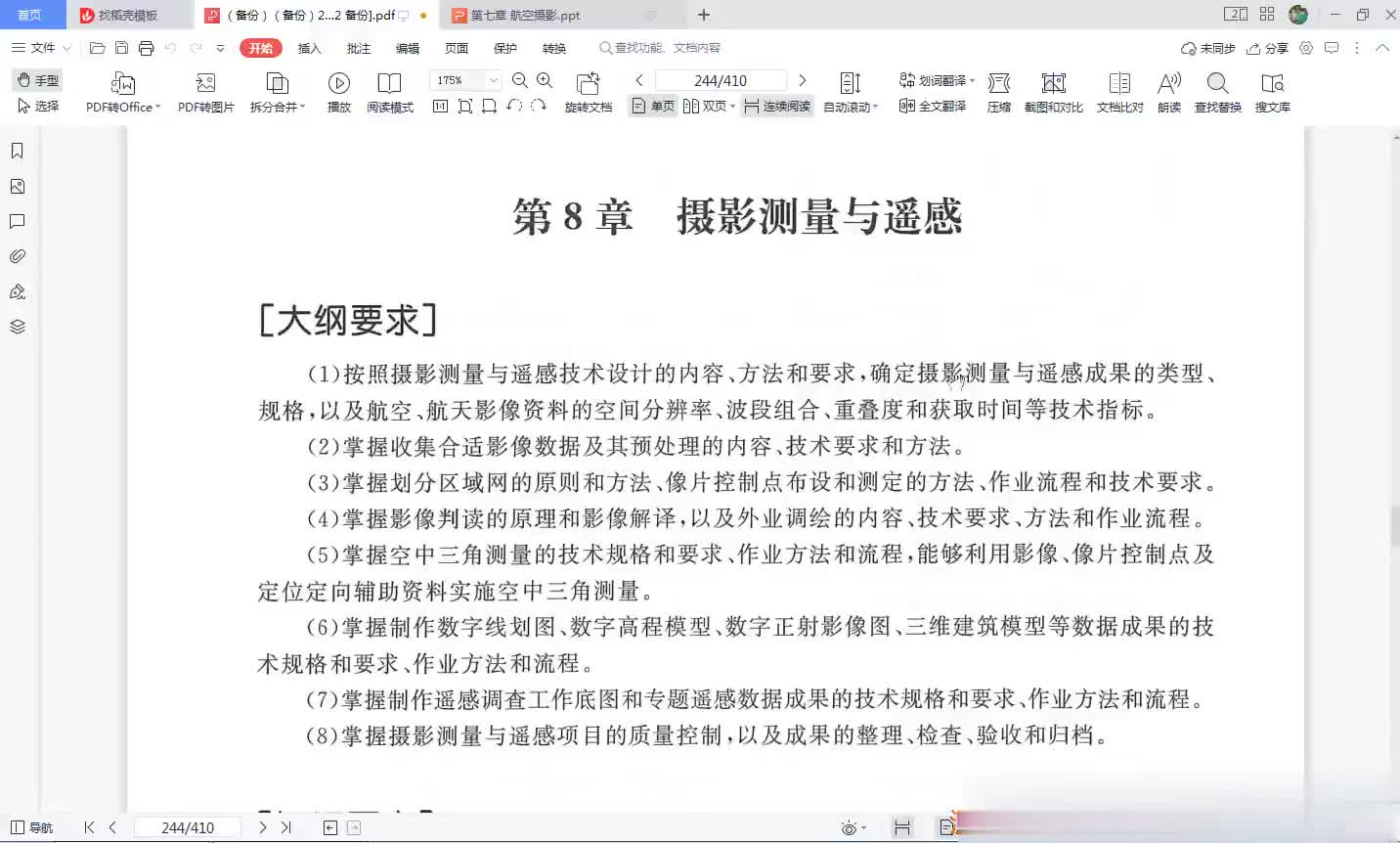Viewport: 1400px width, 843px height.
Task: Expand the 175% zoom level dropdown
Action: 494,80
